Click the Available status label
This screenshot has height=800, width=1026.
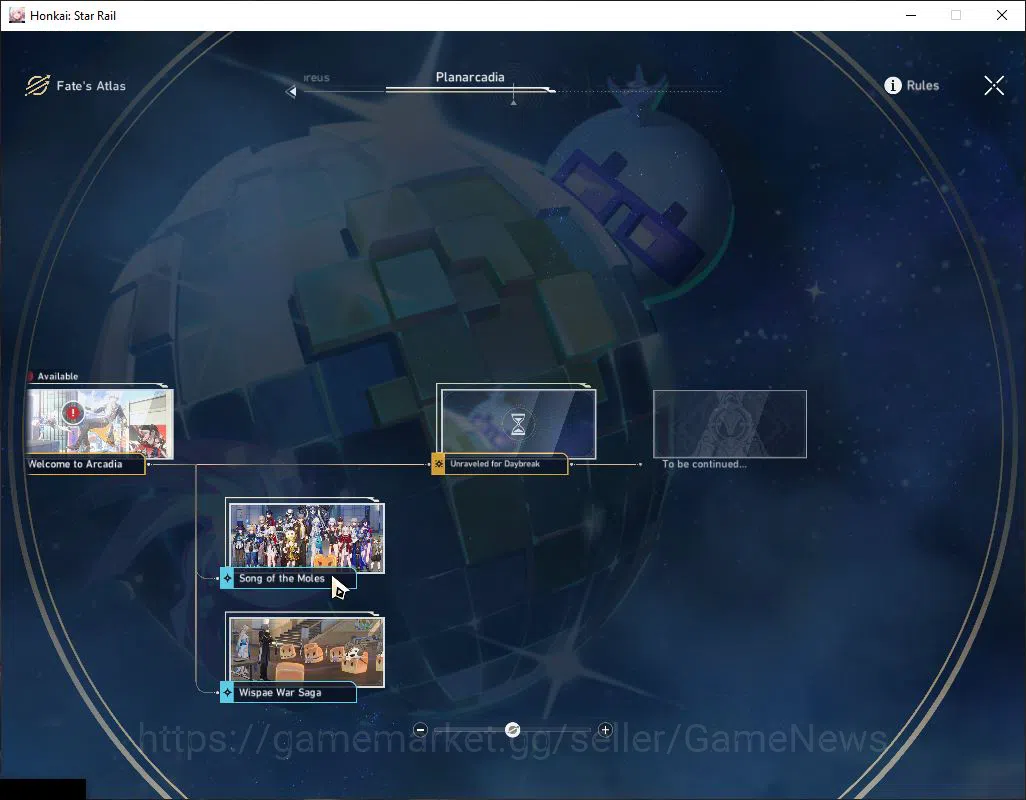coord(58,376)
